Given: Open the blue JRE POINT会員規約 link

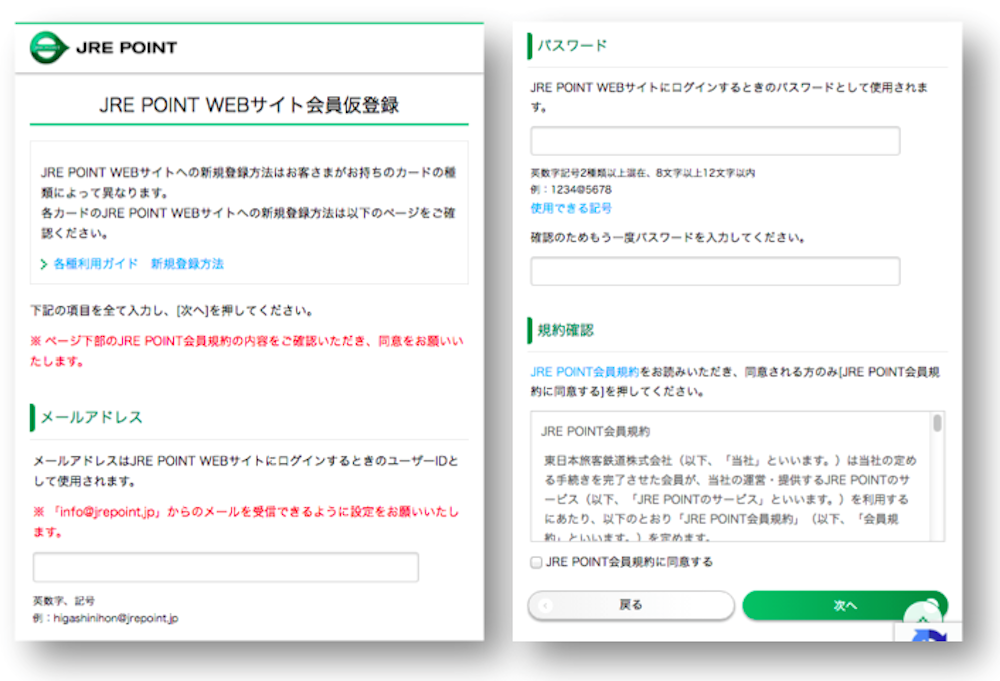Looking at the screenshot, I should (585, 371).
